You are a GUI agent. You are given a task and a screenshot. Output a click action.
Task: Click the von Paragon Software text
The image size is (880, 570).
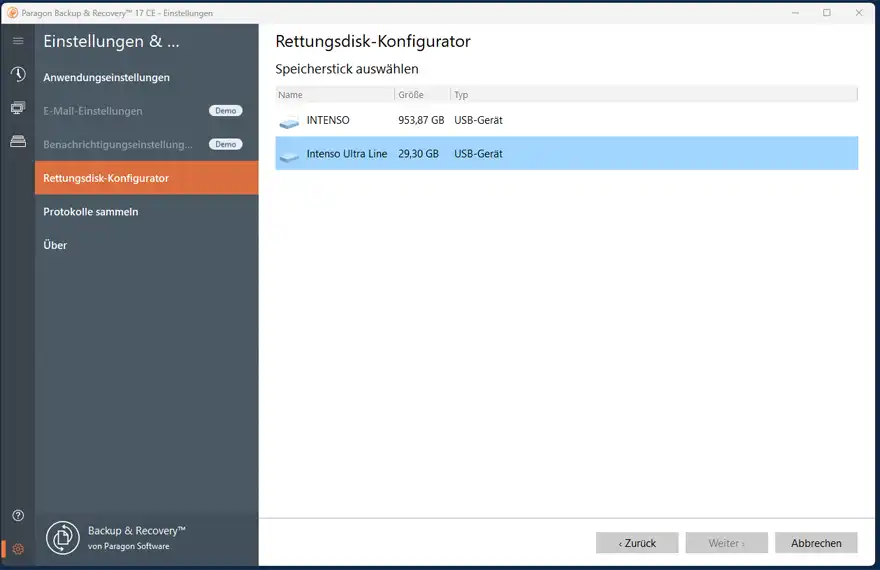point(129,546)
